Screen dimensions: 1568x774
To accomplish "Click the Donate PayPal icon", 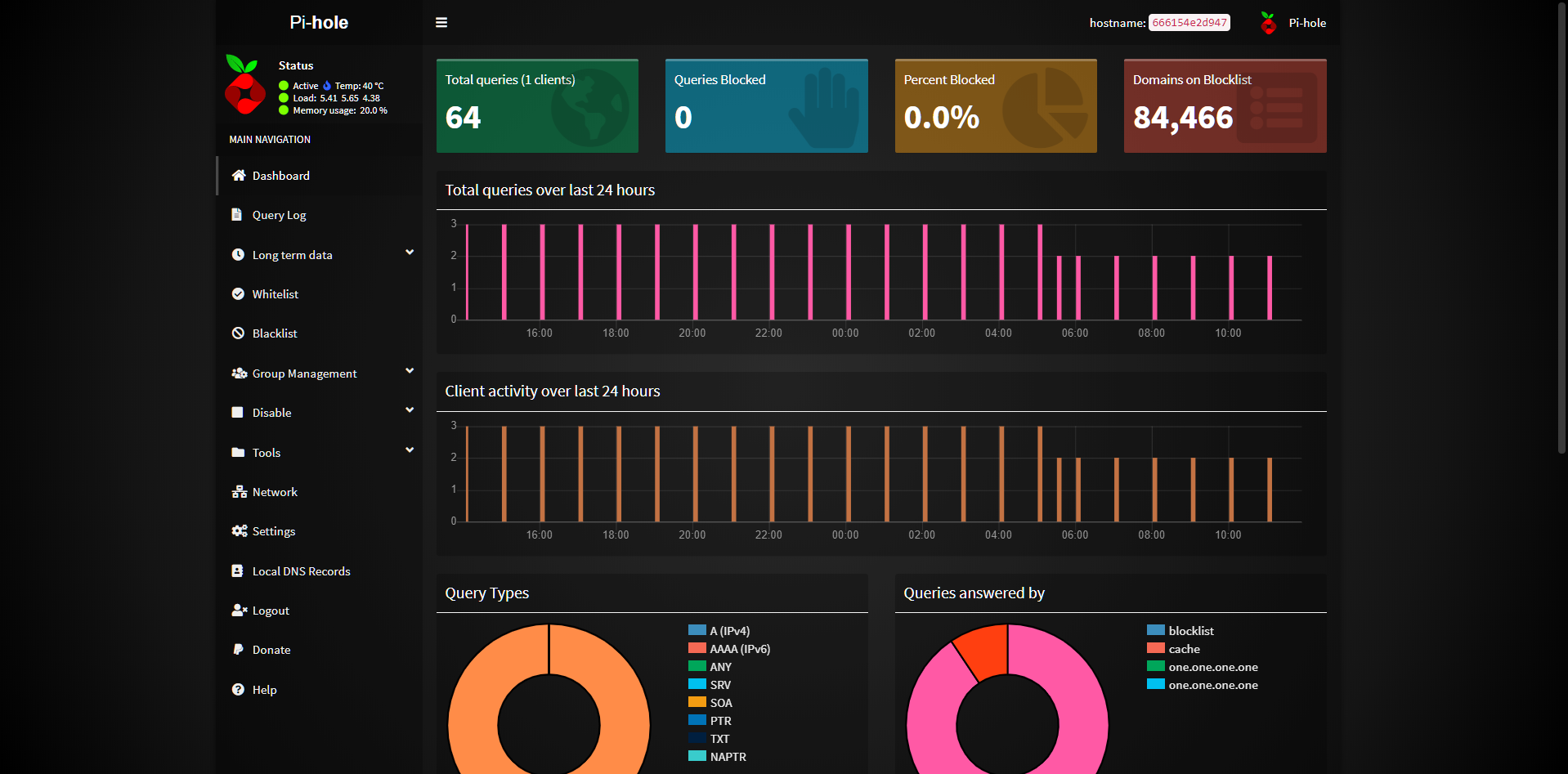I will tap(238, 650).
